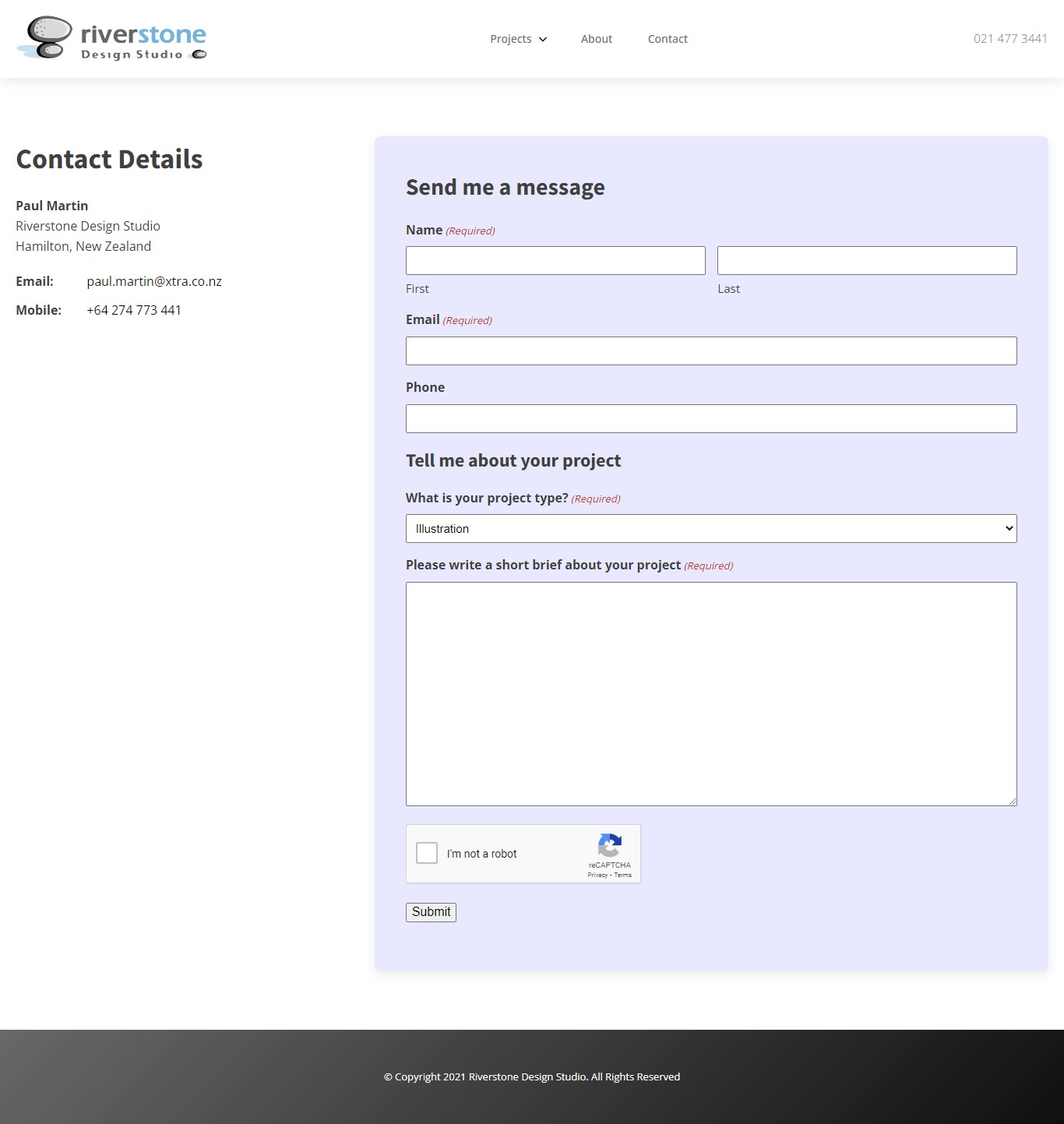
Task: Check the 'I'm not a robot' checkbox
Action: tap(426, 853)
